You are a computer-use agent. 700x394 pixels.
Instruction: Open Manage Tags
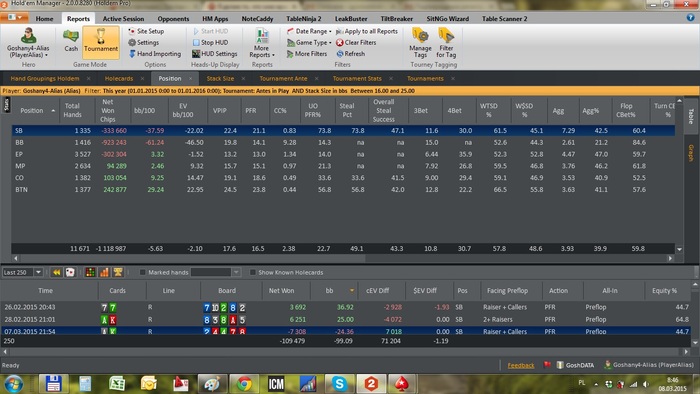coord(420,43)
